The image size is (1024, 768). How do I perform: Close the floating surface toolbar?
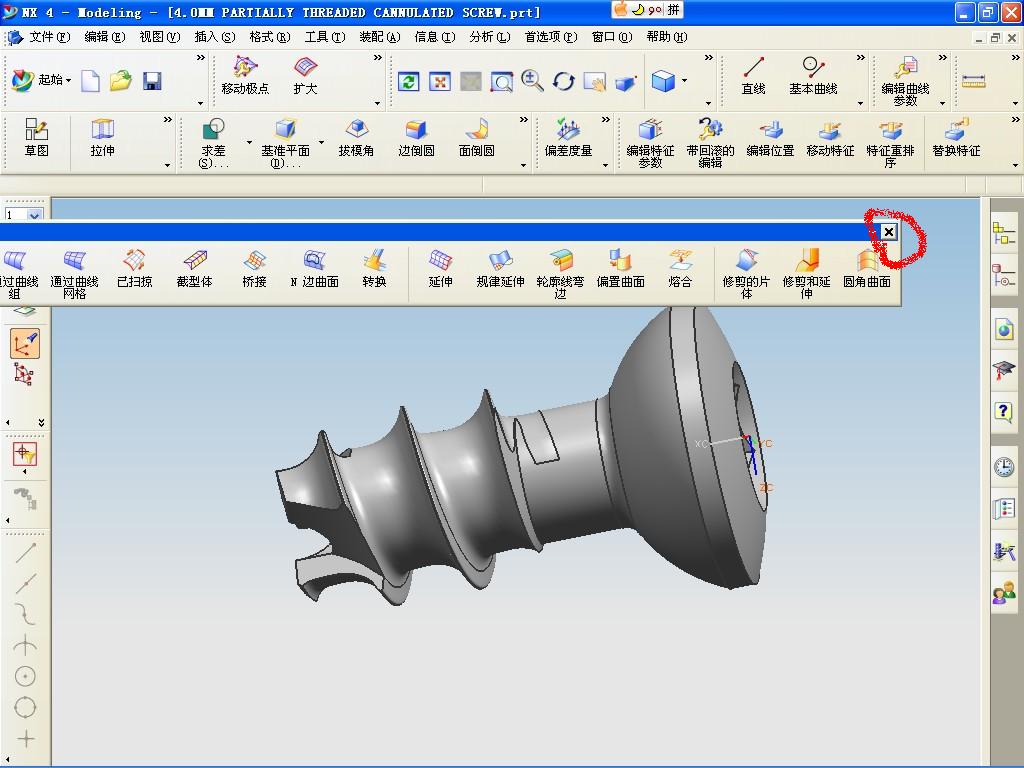889,232
